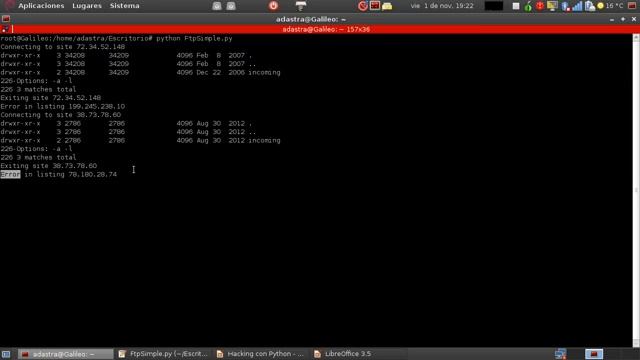Click 'Exiting site 72.34.52.148' line
This screenshot has height=360, width=640.
click(x=51, y=98)
